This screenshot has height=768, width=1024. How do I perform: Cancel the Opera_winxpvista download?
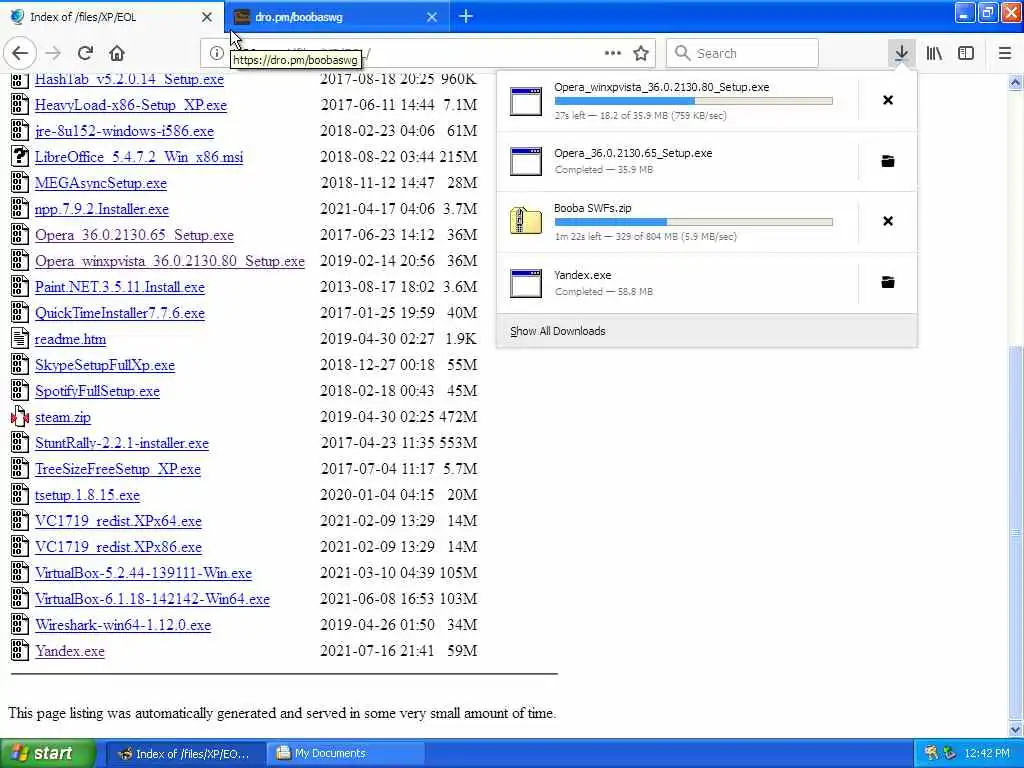888,100
